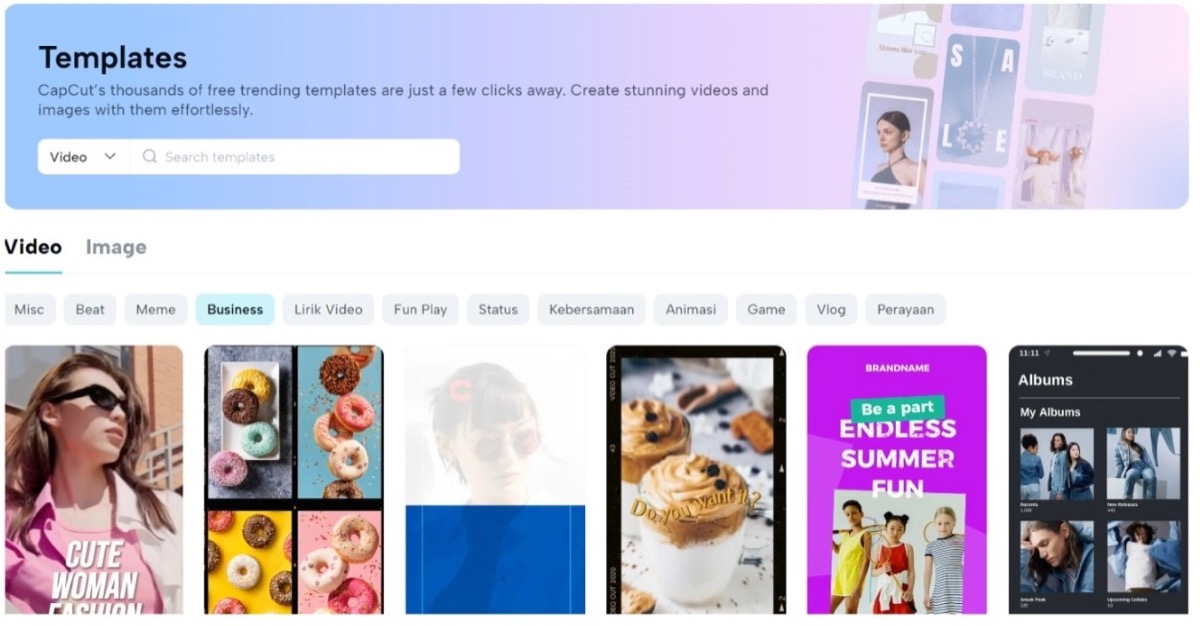1200x626 pixels.
Task: Open the cupcake Do you want it template
Action: [696, 480]
